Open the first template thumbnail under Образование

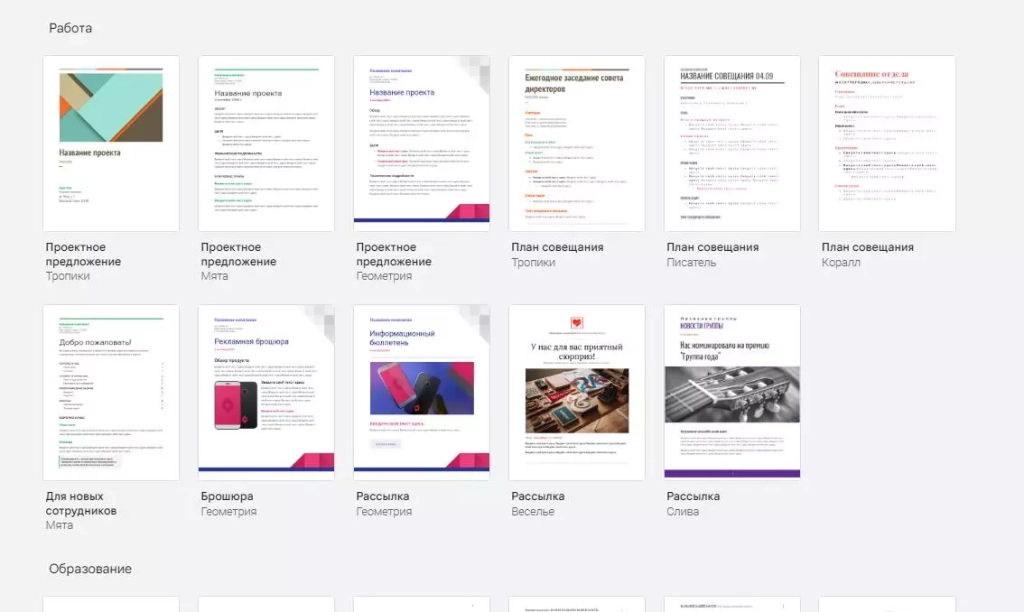click(x=111, y=604)
